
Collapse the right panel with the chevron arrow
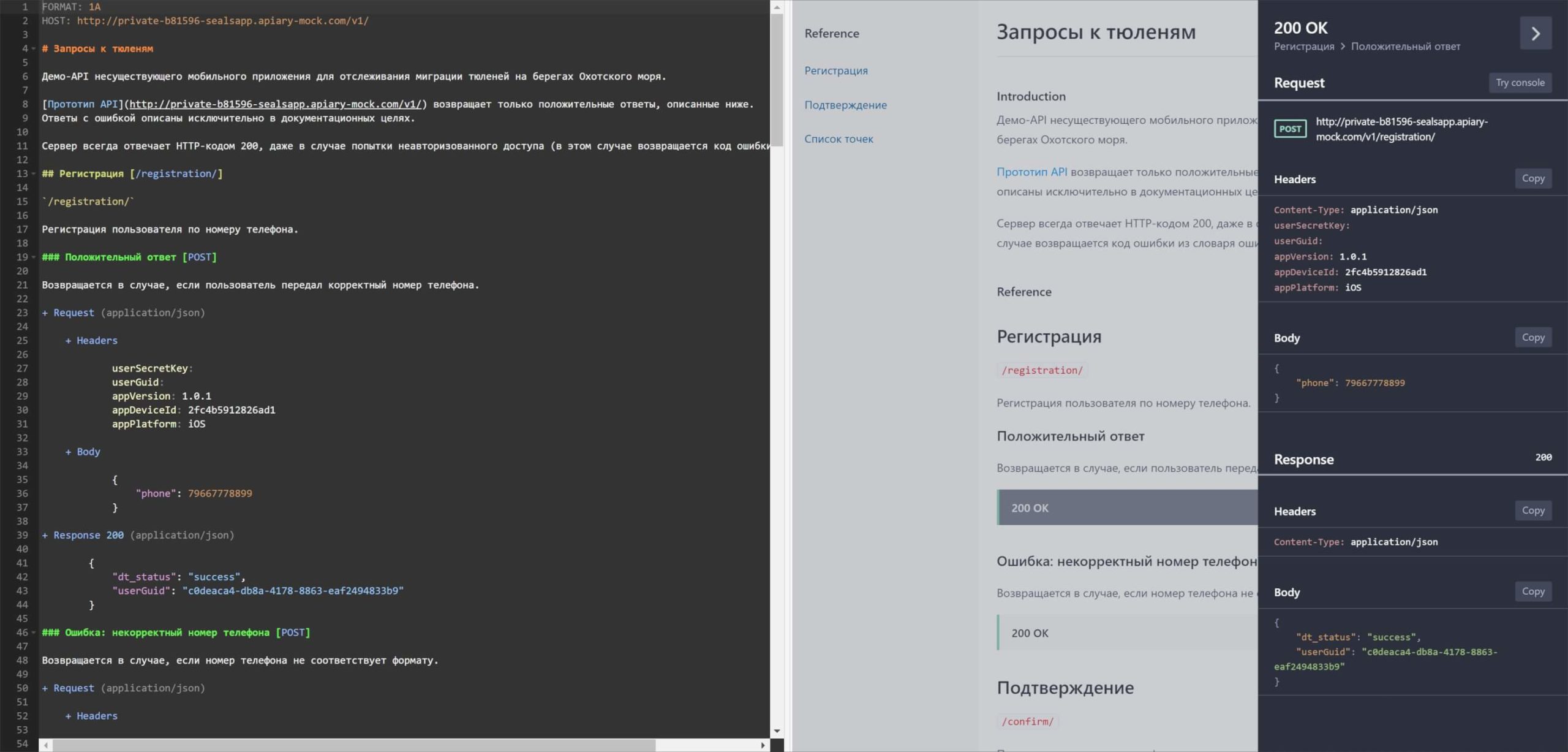coord(1535,33)
